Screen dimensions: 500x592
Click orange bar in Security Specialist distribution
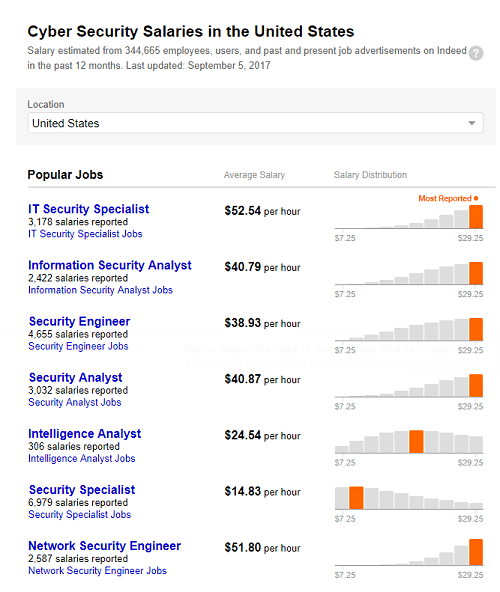(x=356, y=498)
